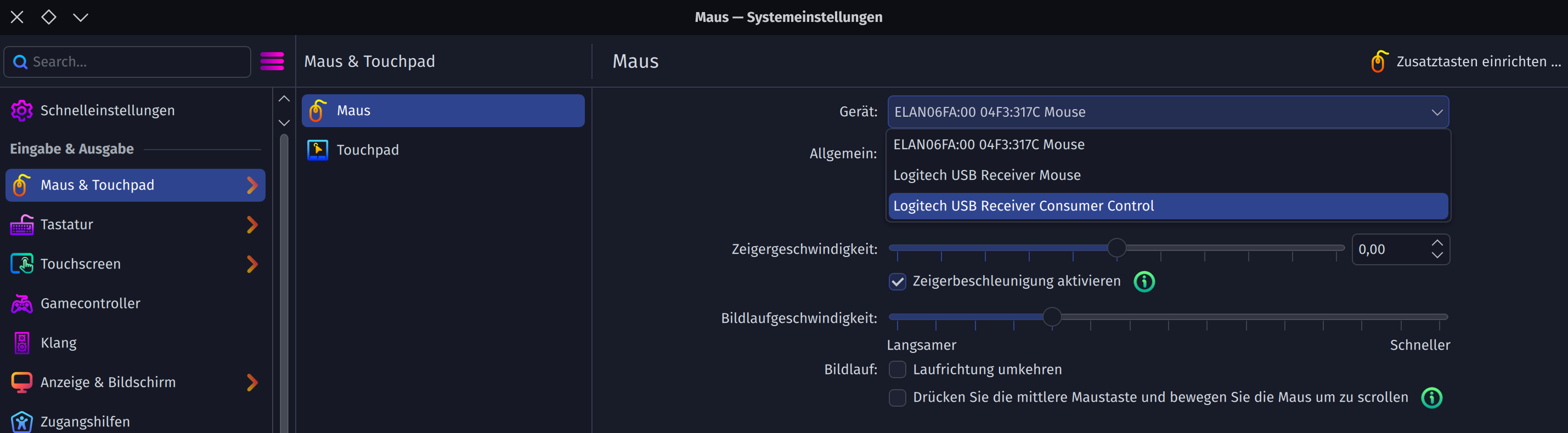This screenshot has width=1568, height=433.
Task: Expand Tastatur category chevron
Action: coord(252,224)
